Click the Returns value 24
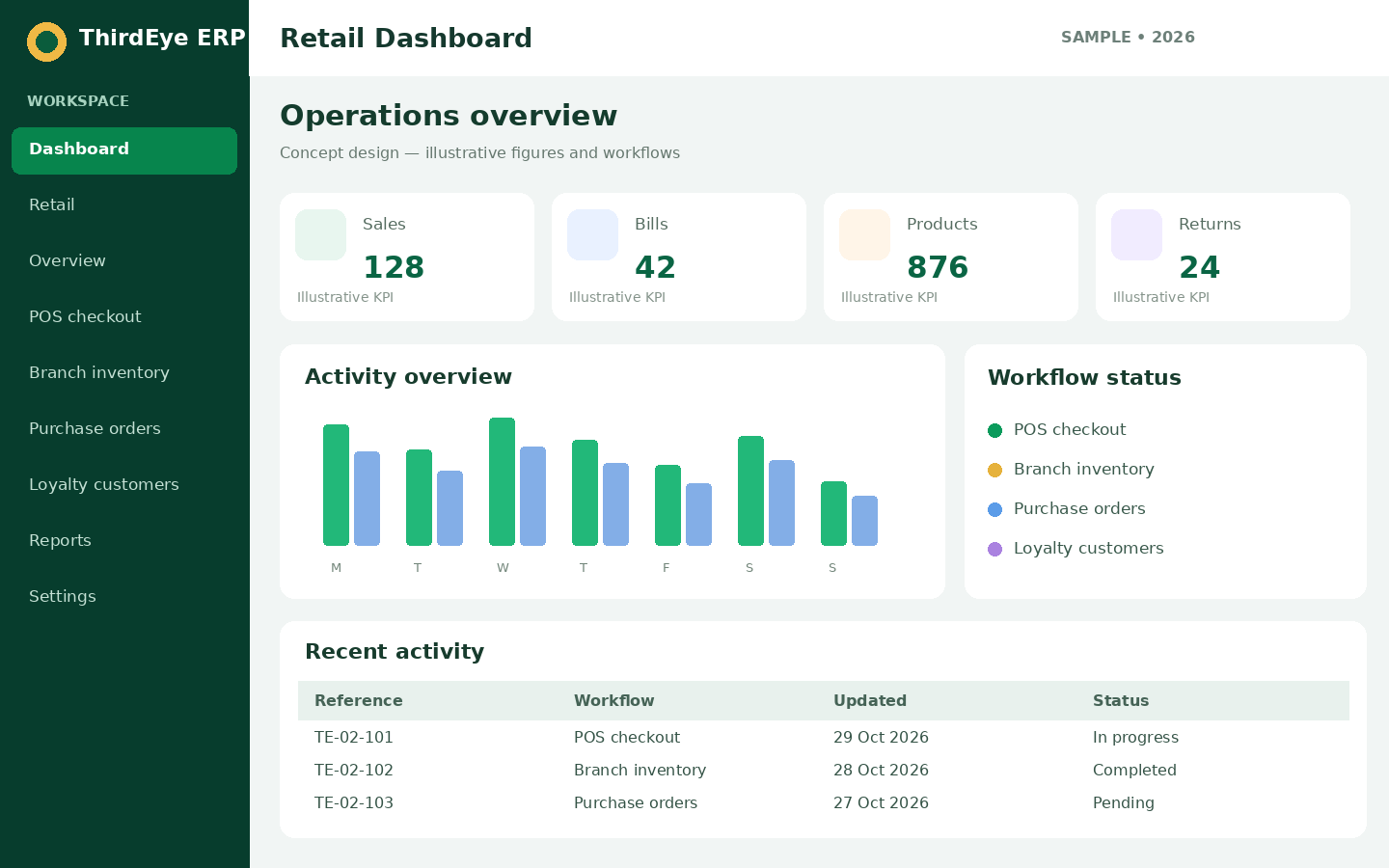Image resolution: width=1389 pixels, height=868 pixels. click(1199, 267)
